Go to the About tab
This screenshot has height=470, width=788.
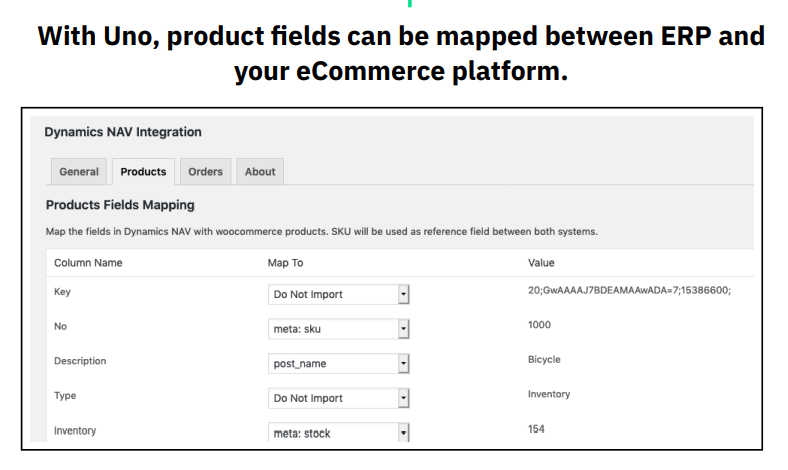coord(260,172)
